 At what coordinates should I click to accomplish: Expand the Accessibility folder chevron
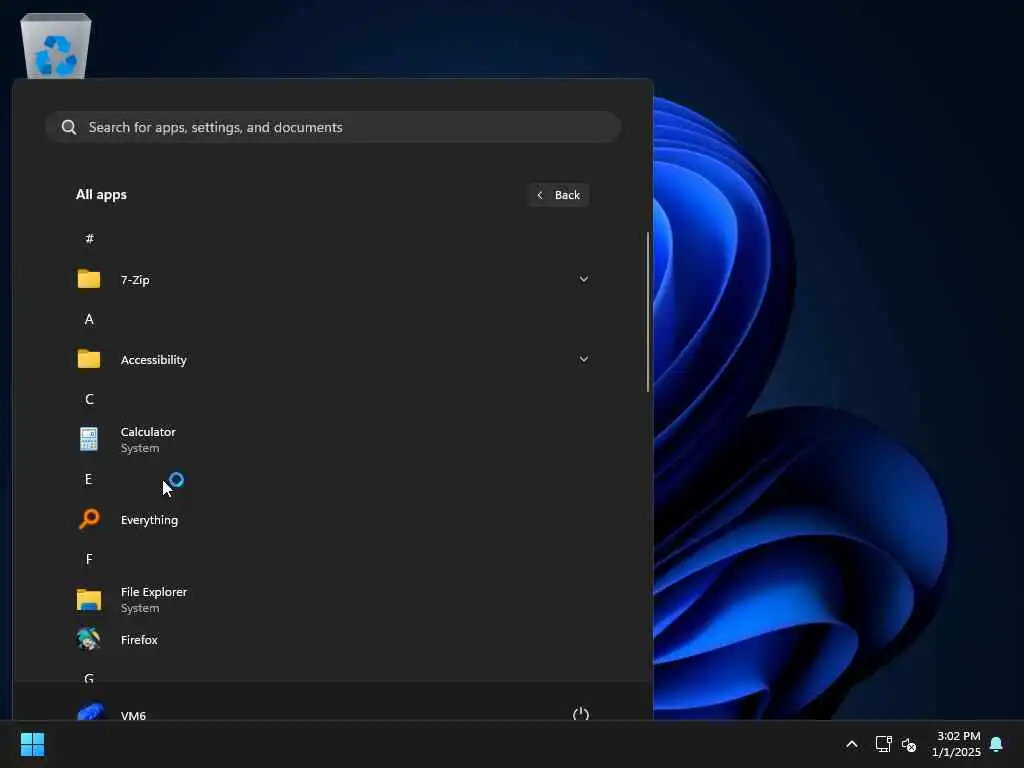584,359
